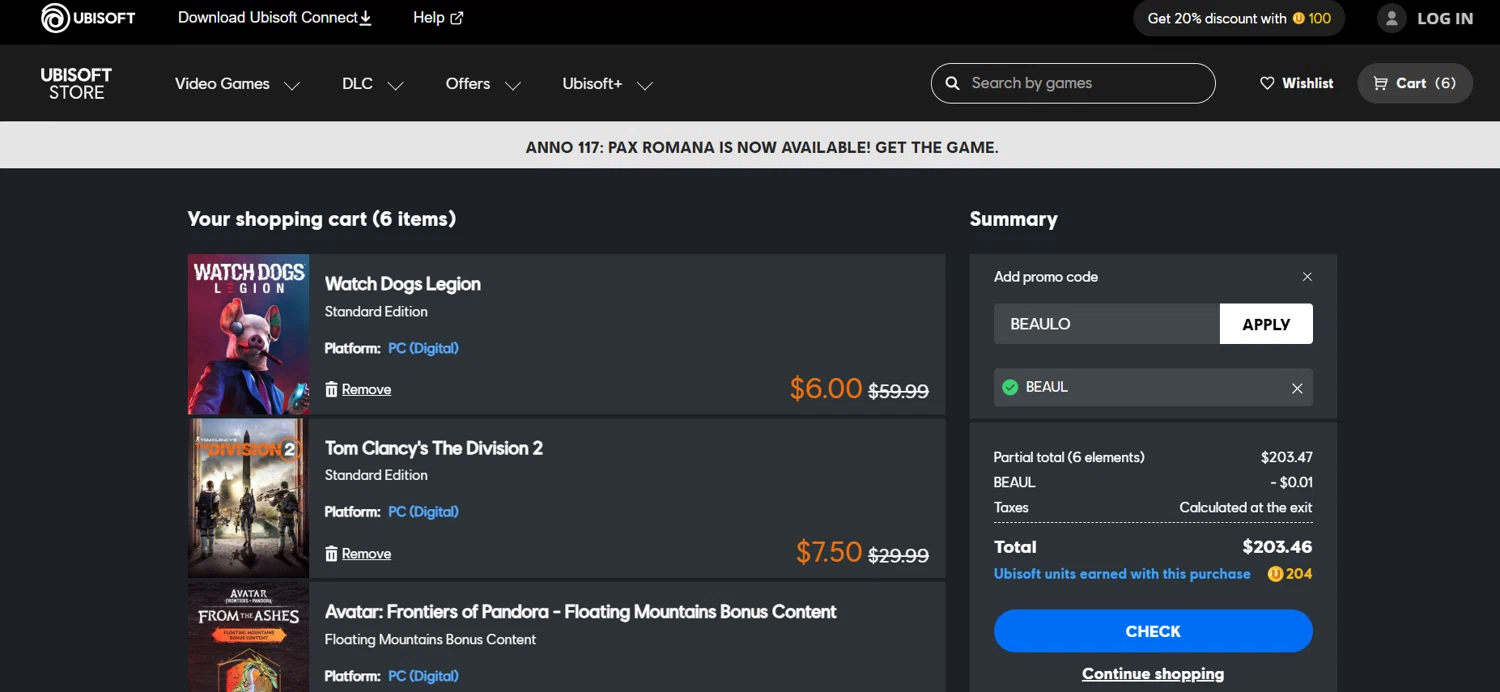
Task: Open Cart (6) button
Action: (x=1415, y=83)
